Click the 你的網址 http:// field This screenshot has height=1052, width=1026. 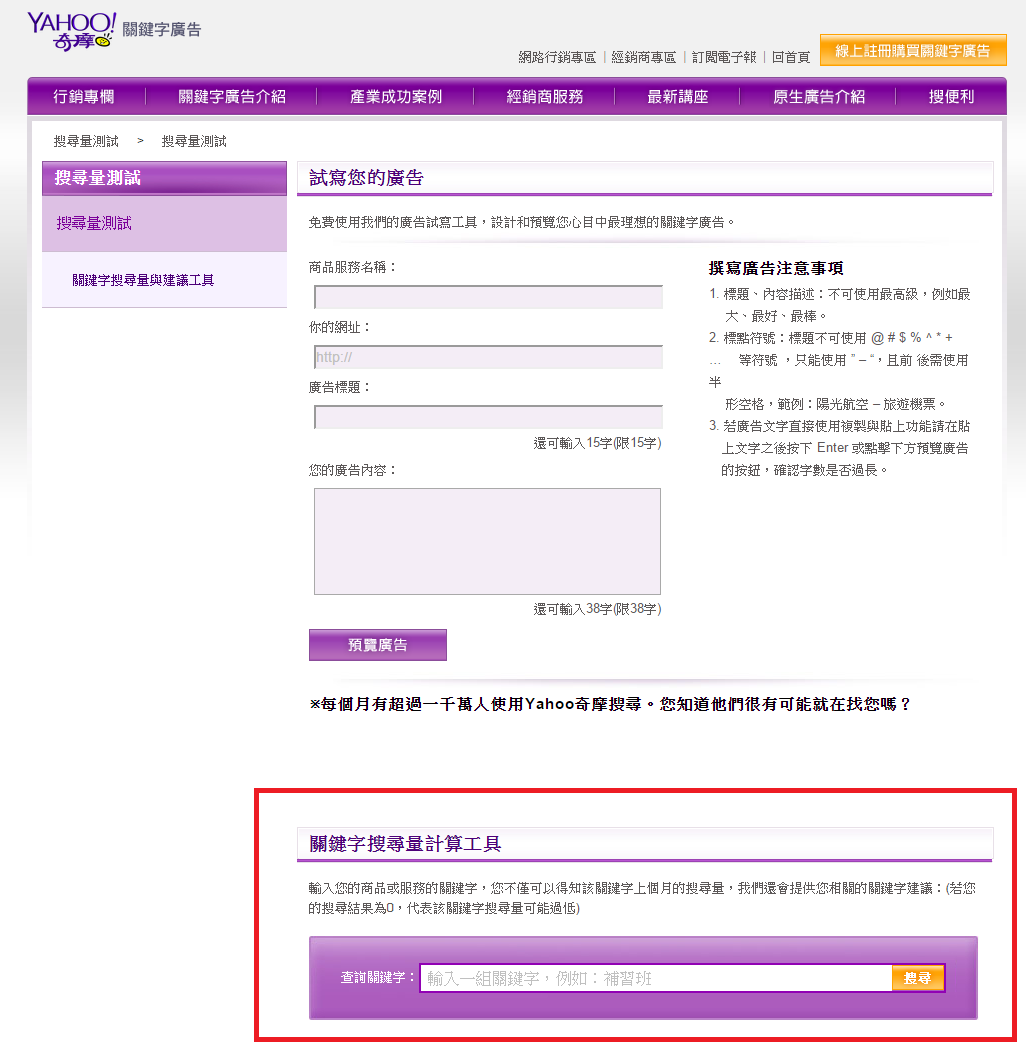pos(488,357)
